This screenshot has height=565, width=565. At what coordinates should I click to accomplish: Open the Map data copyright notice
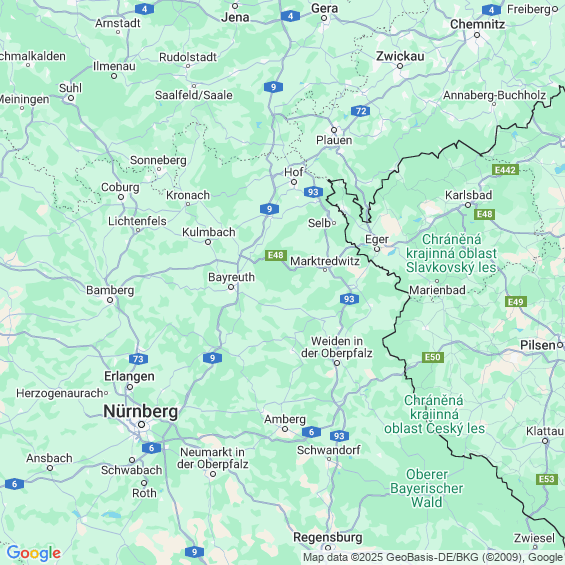point(433,557)
